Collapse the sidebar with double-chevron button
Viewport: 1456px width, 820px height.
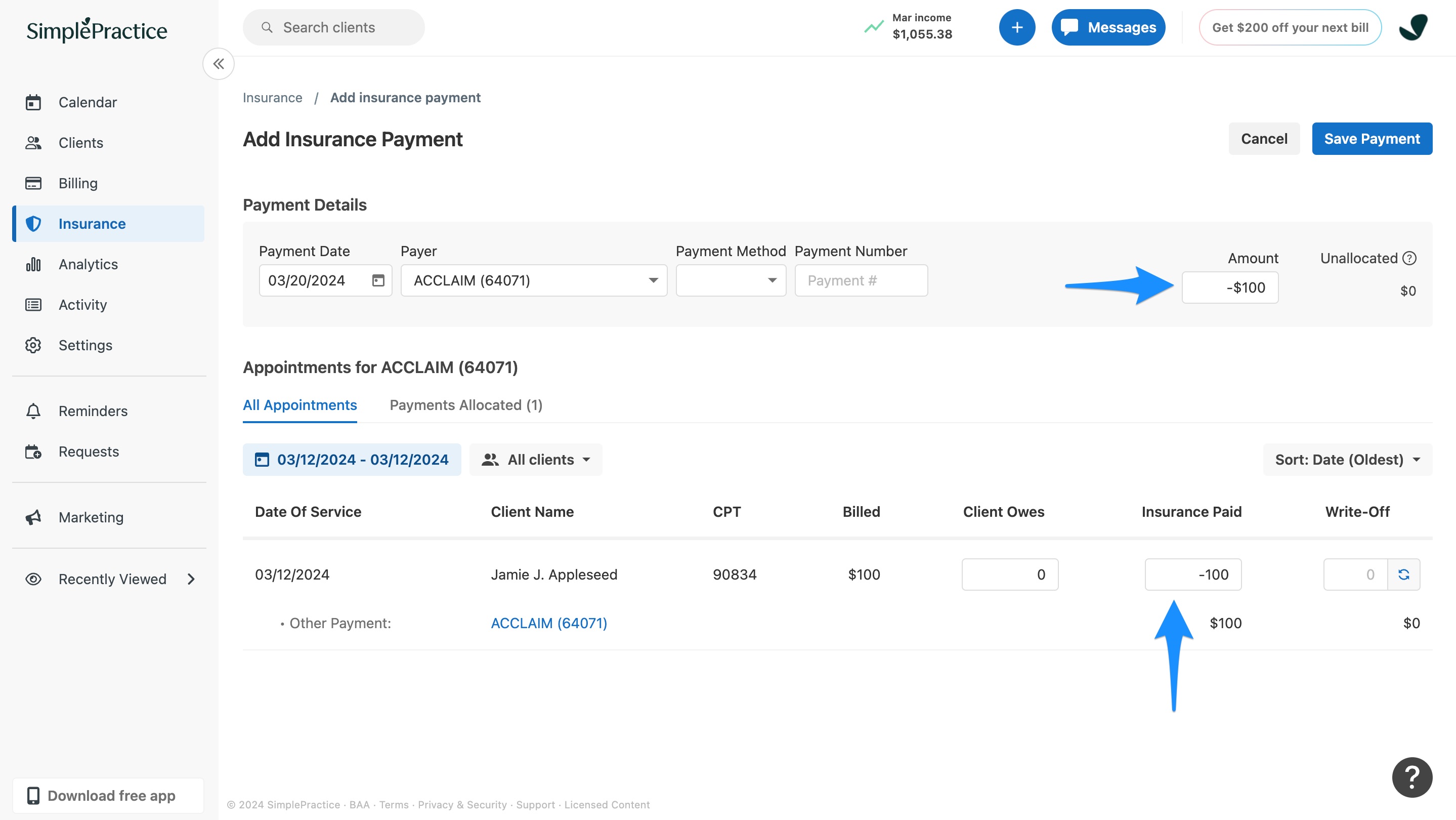coord(219,64)
